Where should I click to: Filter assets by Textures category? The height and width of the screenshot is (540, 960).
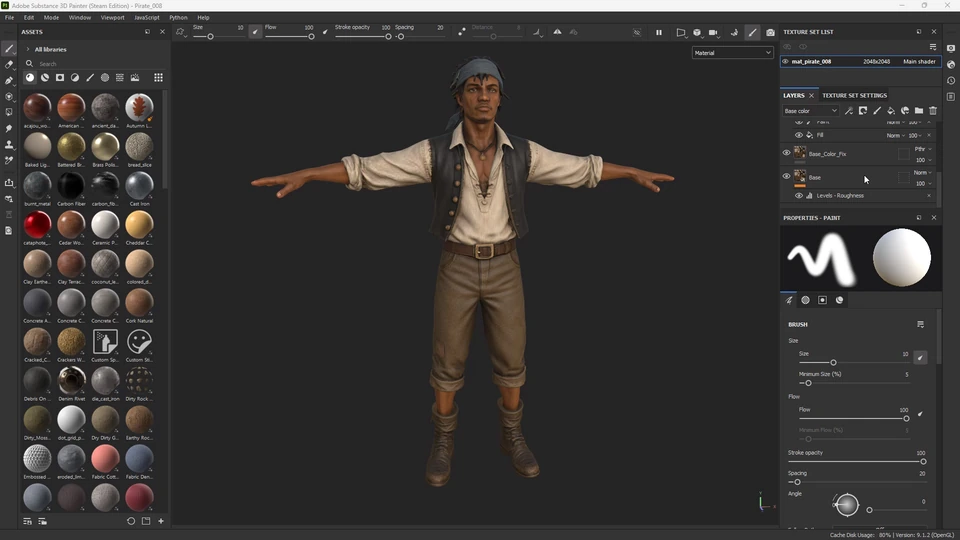pyautogui.click(x=120, y=78)
